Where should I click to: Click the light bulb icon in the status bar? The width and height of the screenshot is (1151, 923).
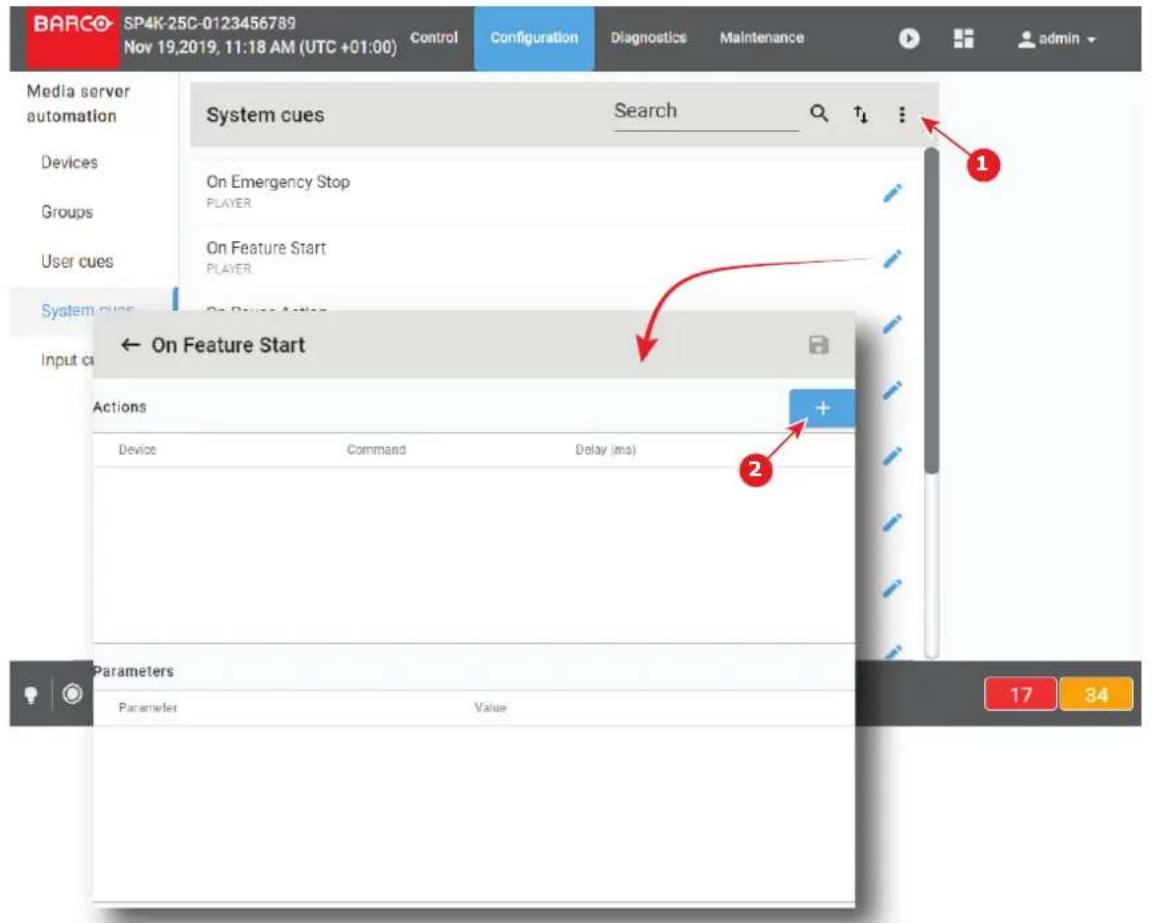coord(31,695)
